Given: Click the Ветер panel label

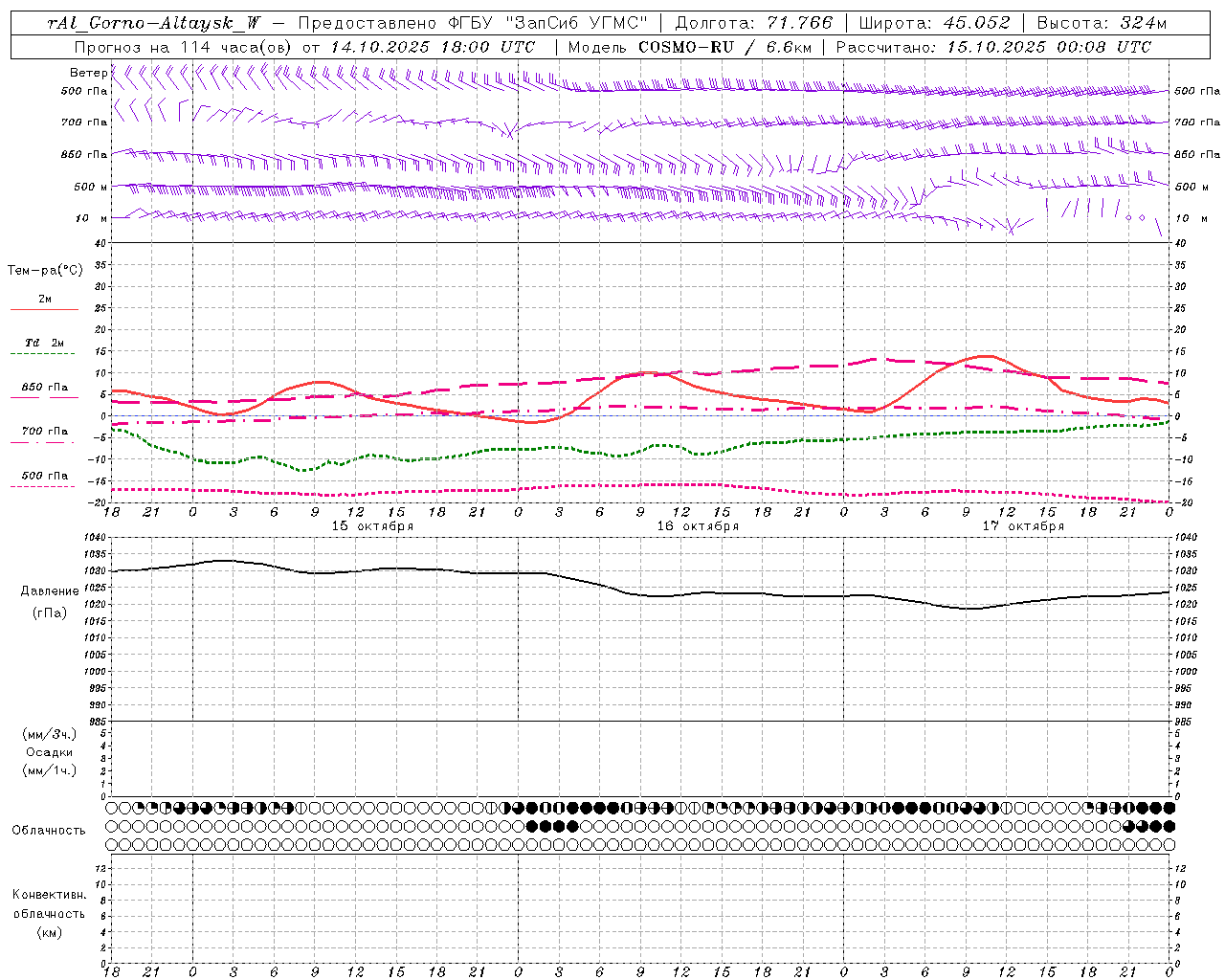Looking at the screenshot, I should (x=88, y=73).
